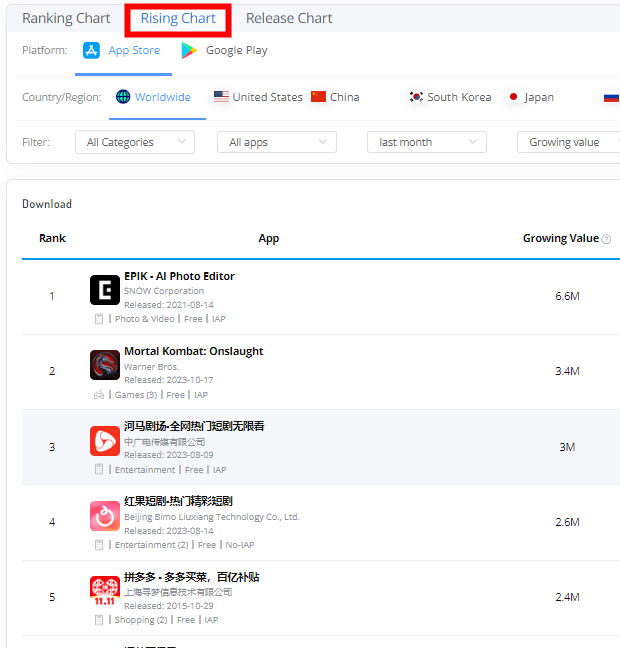Click the Growing Value column header
This screenshot has width=620, height=648.
pyautogui.click(x=561, y=238)
